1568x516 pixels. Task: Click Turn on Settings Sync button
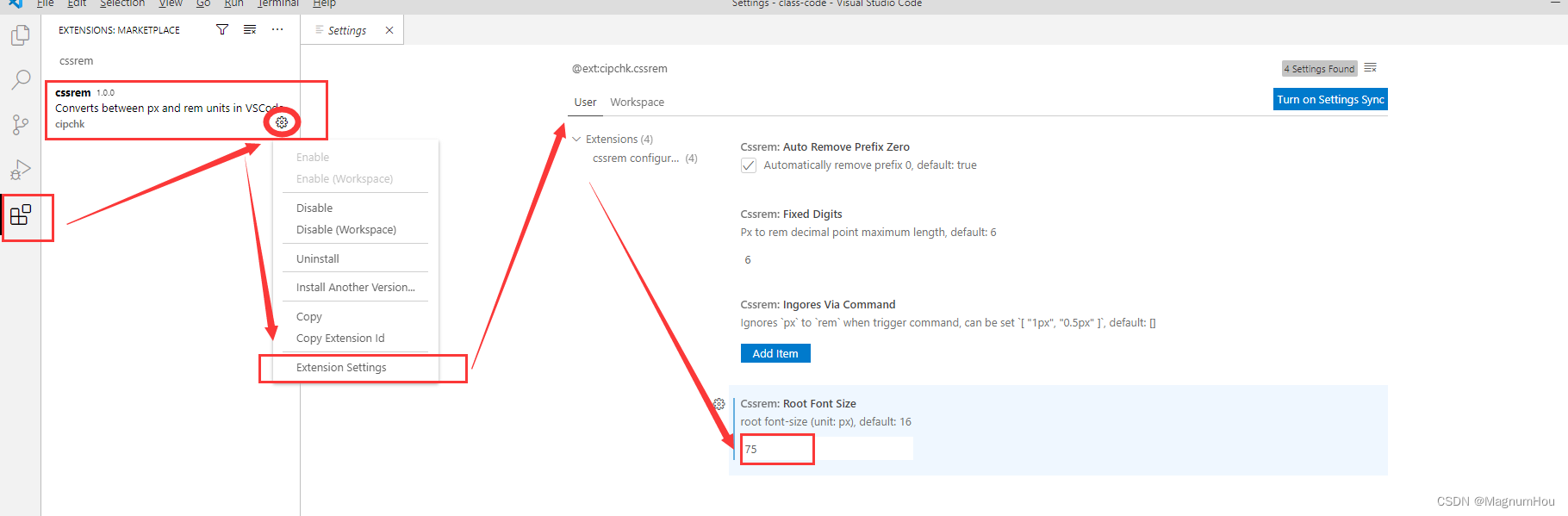pyautogui.click(x=1330, y=99)
